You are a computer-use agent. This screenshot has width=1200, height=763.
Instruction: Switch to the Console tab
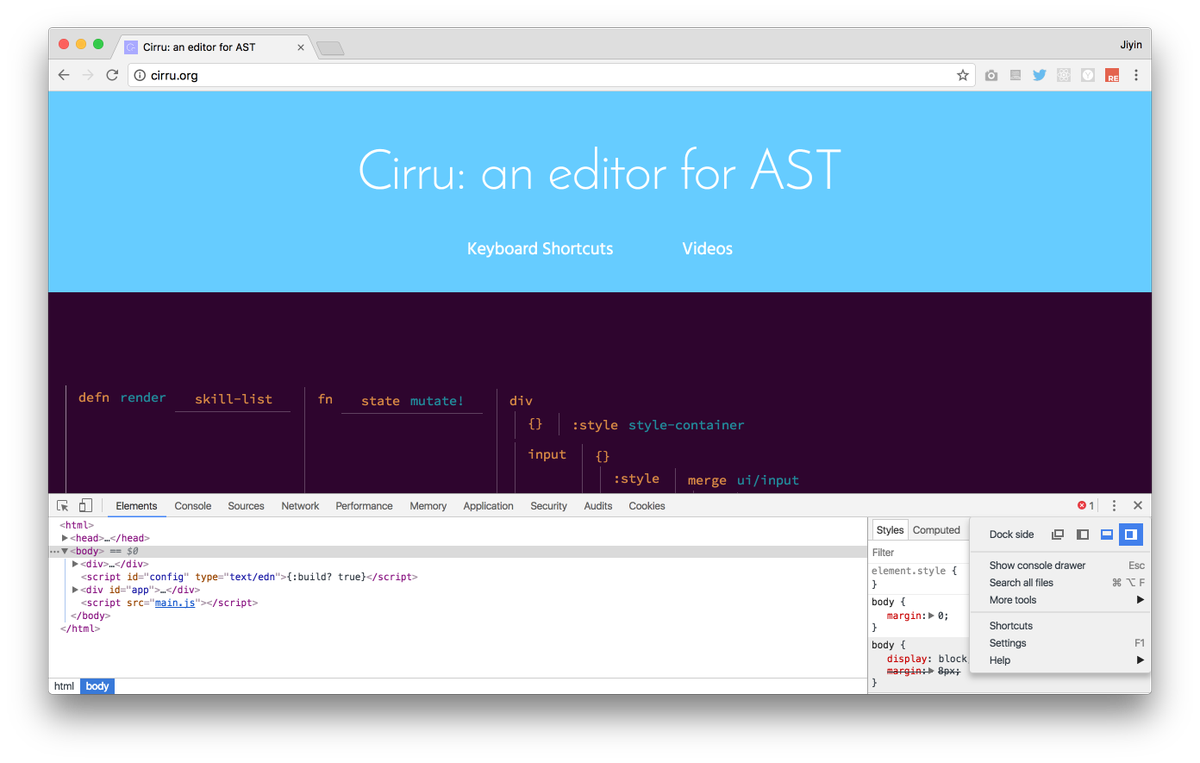pos(193,506)
